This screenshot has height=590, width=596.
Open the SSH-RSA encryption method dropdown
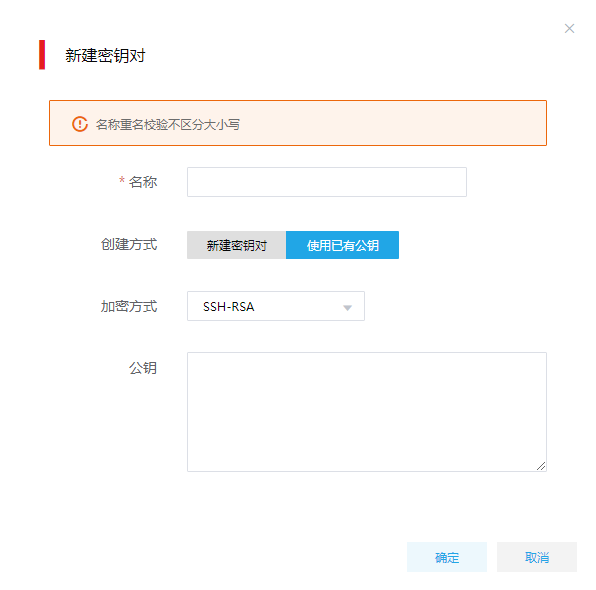click(276, 306)
